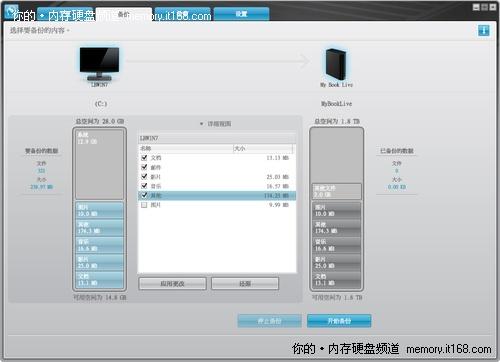Click the Apply Changes button
The height and width of the screenshot is (362, 500).
coord(172,284)
